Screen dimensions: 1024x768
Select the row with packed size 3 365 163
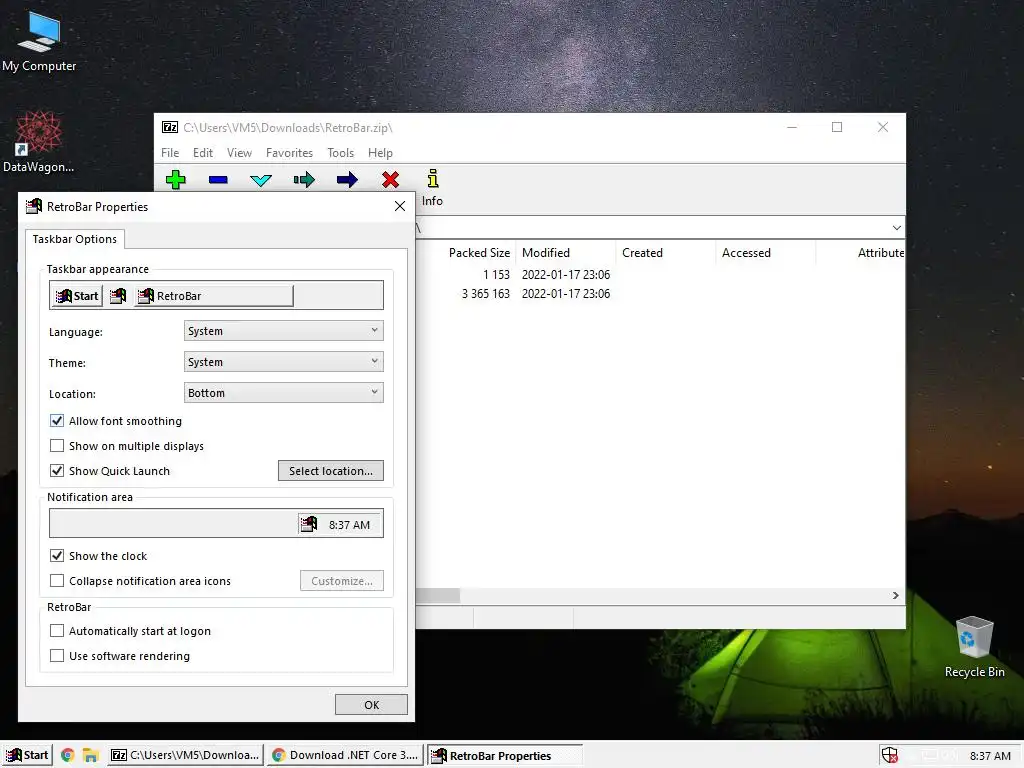click(x=660, y=293)
